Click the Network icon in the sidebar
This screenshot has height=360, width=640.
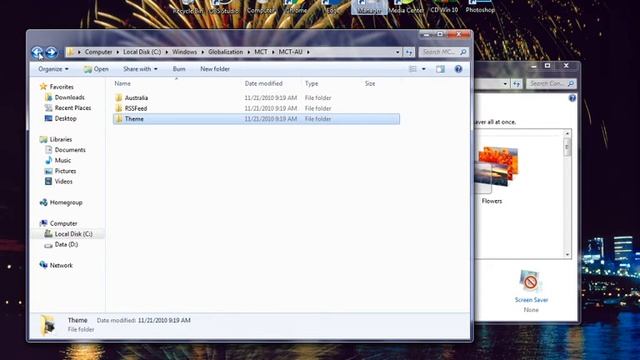(x=43, y=265)
